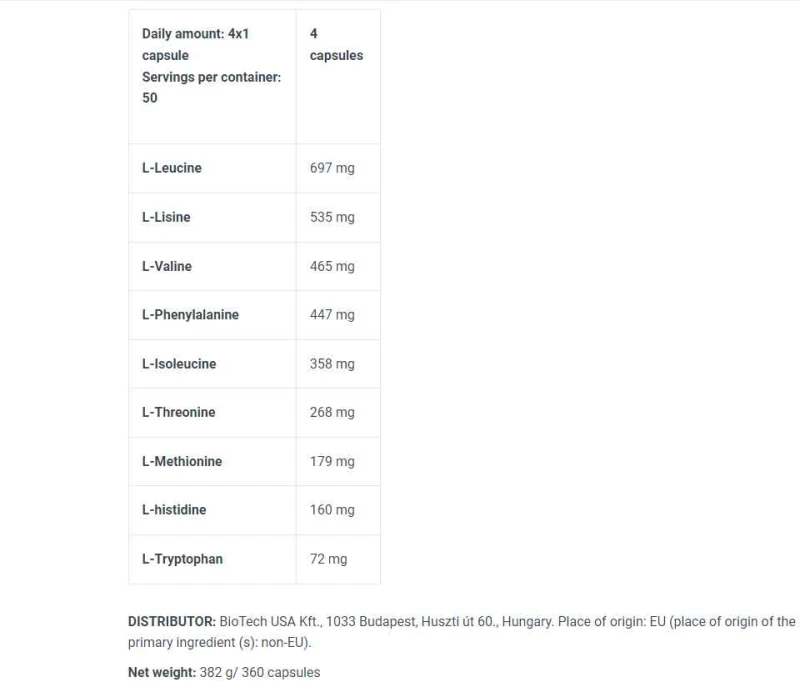The width and height of the screenshot is (800, 682).
Task: Select the 697 mg value cell
Action: tap(332, 168)
